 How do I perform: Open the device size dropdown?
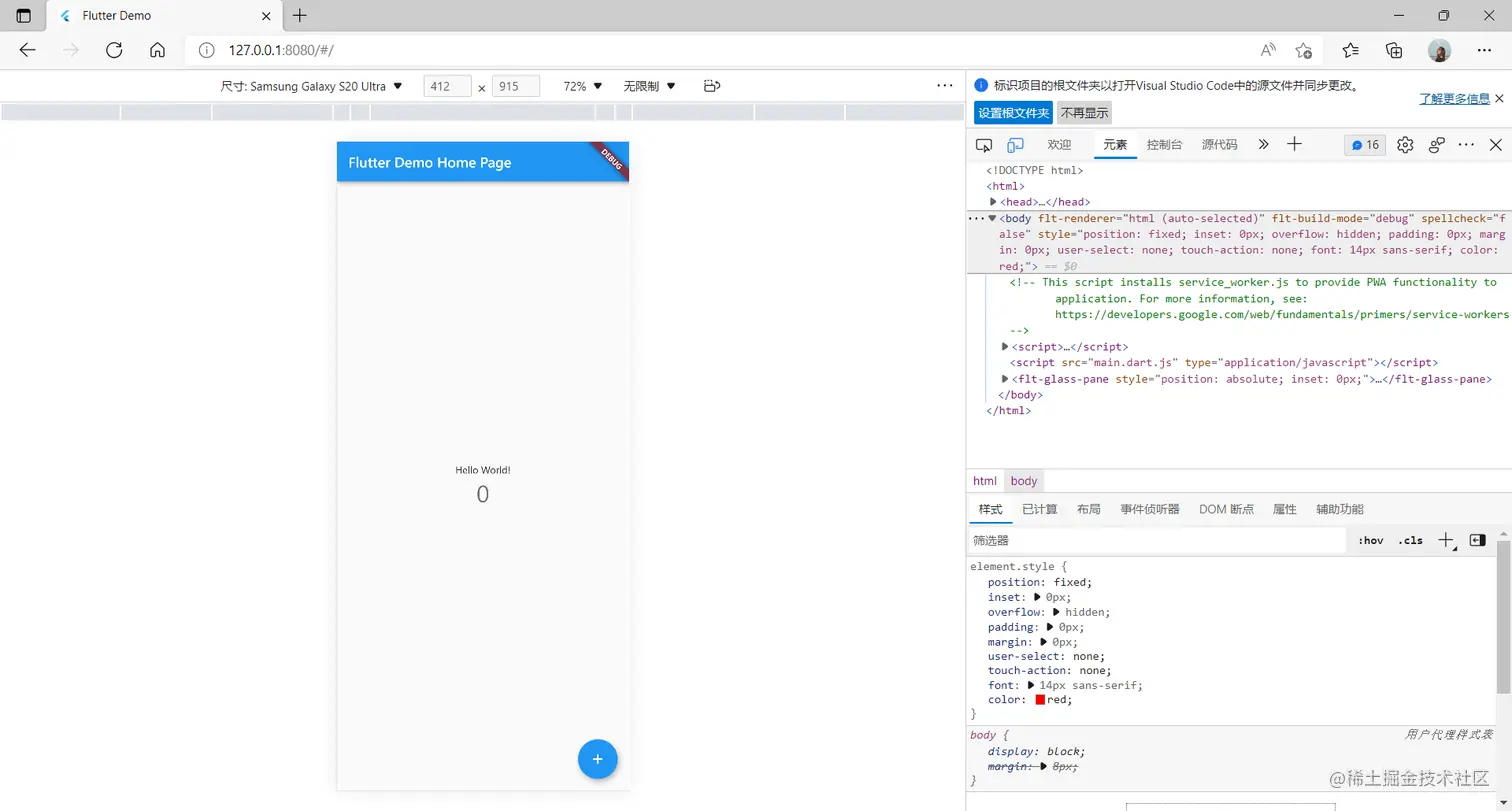pyautogui.click(x=312, y=86)
